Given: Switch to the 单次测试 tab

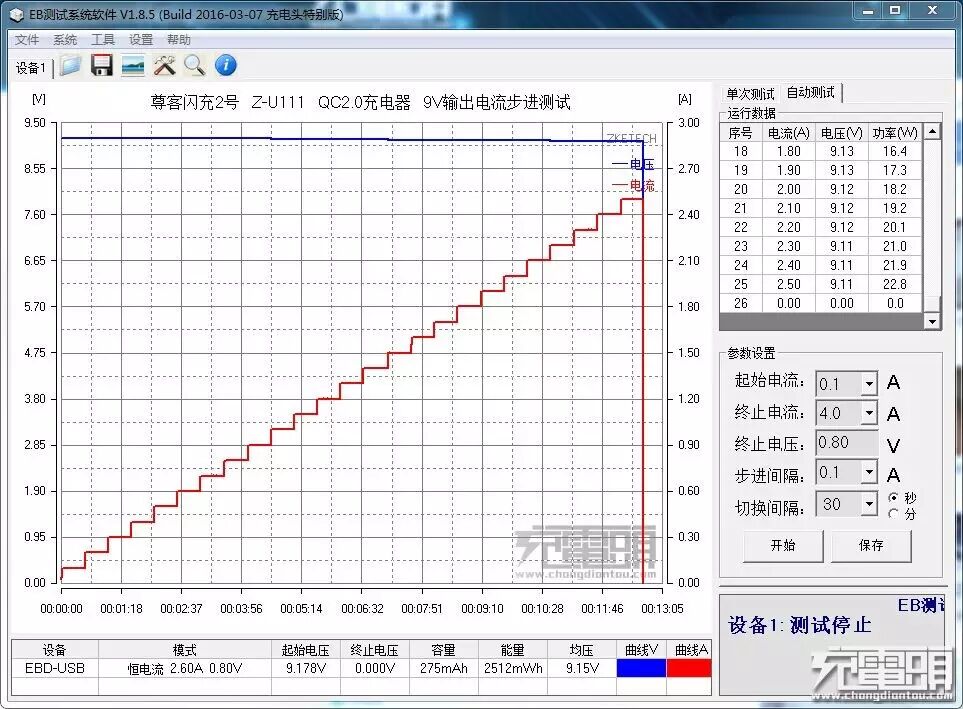Looking at the screenshot, I should tap(750, 94).
